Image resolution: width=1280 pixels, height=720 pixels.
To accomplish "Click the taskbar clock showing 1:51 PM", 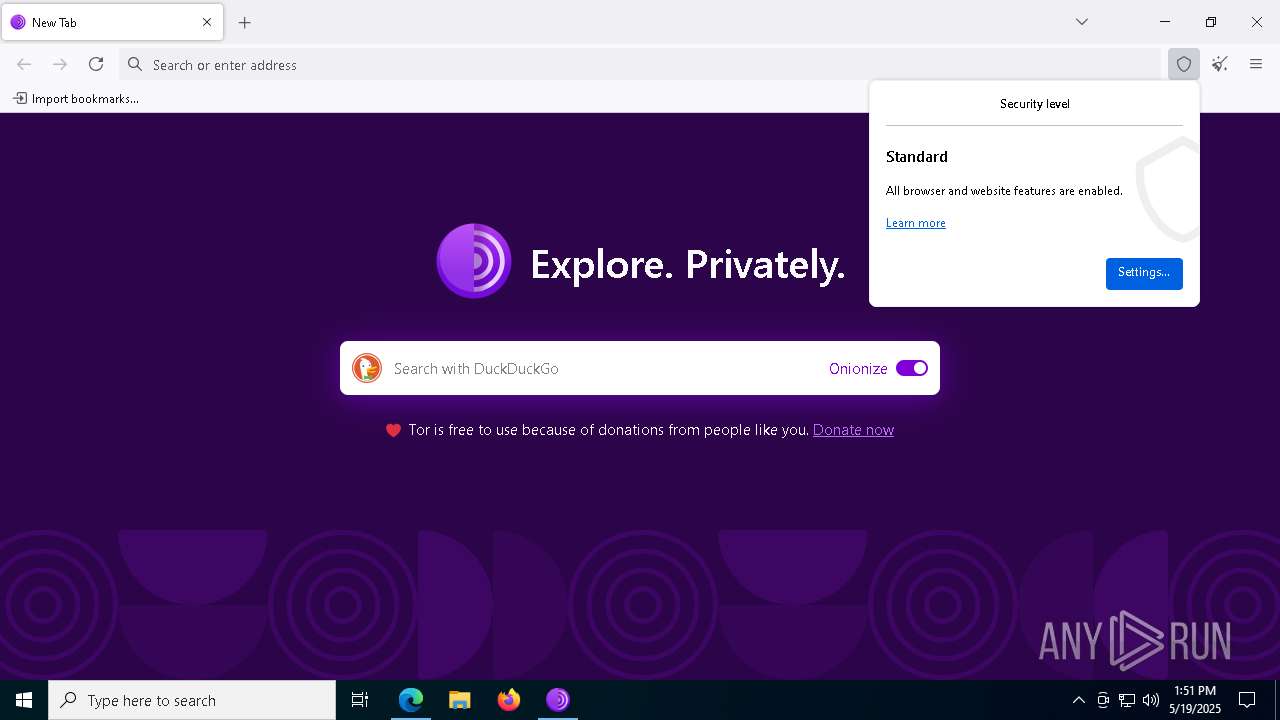I will [1195, 700].
